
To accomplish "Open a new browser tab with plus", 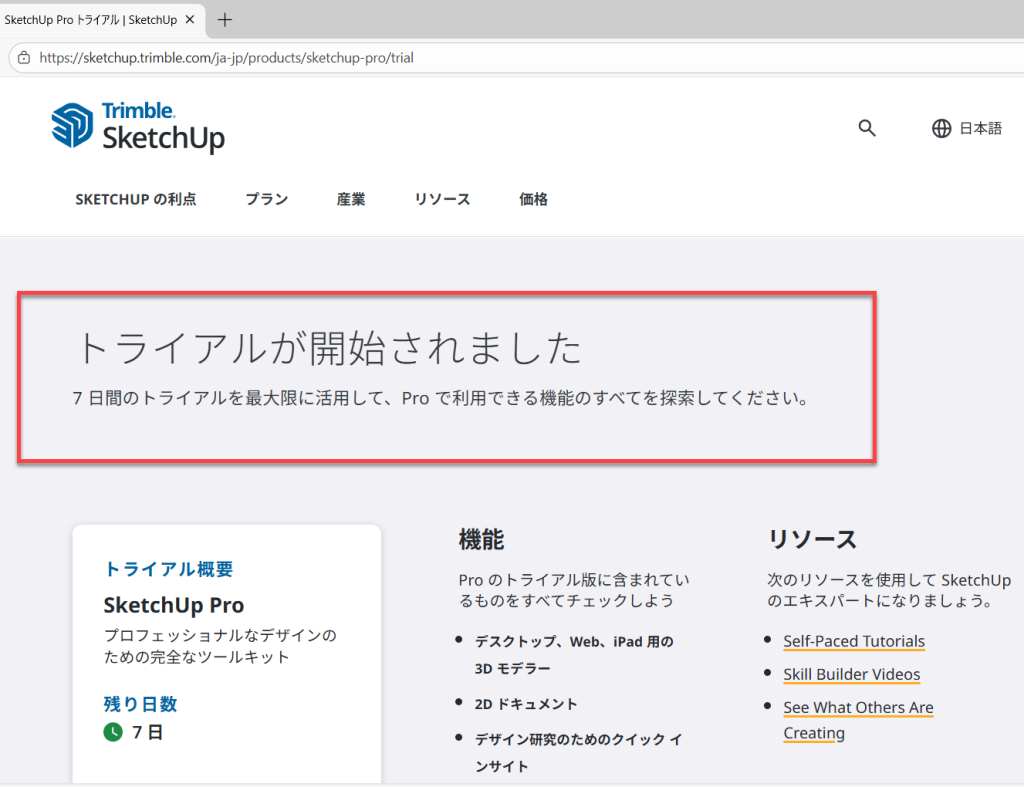I will (x=225, y=19).
